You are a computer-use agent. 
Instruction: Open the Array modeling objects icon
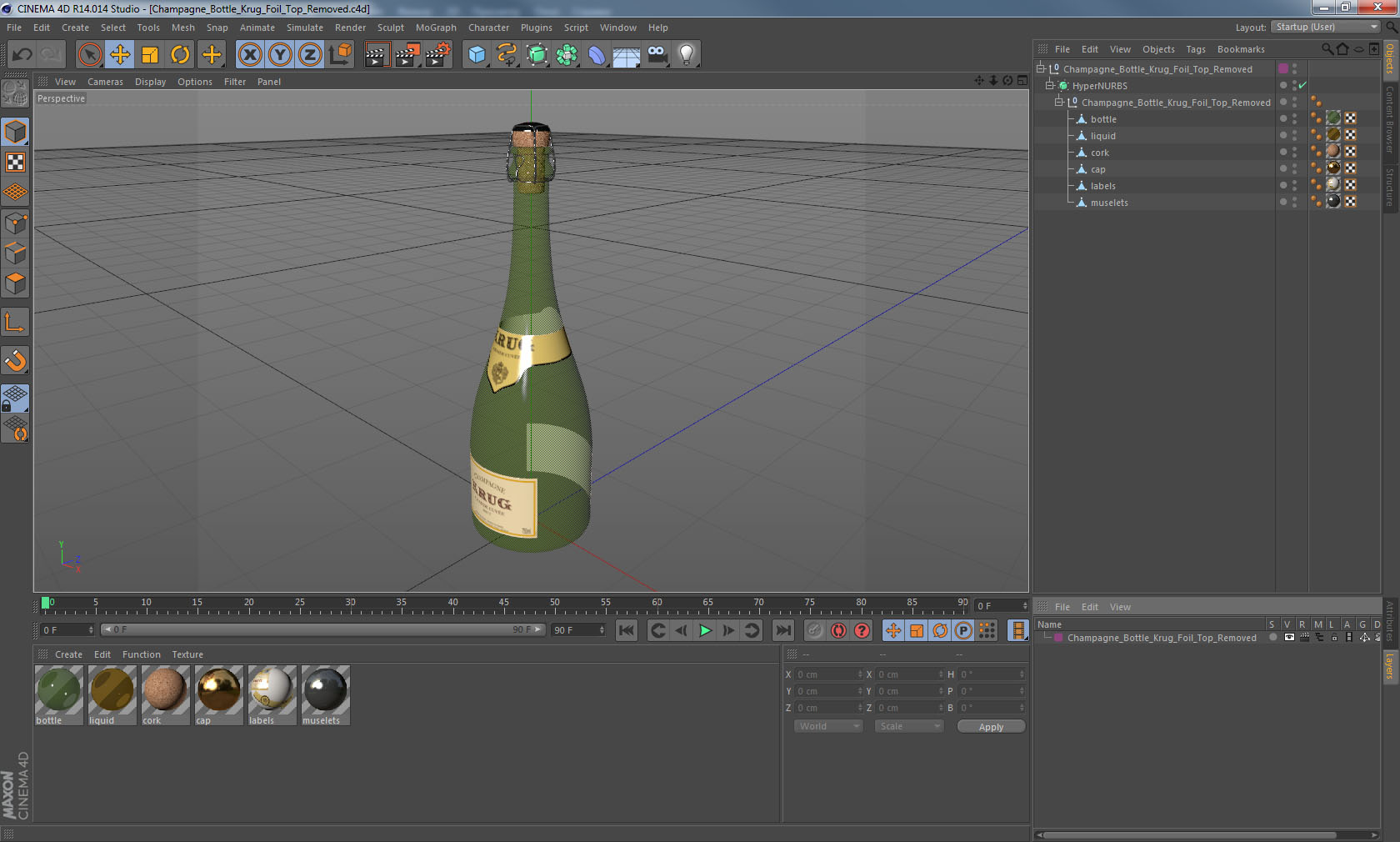click(x=567, y=55)
